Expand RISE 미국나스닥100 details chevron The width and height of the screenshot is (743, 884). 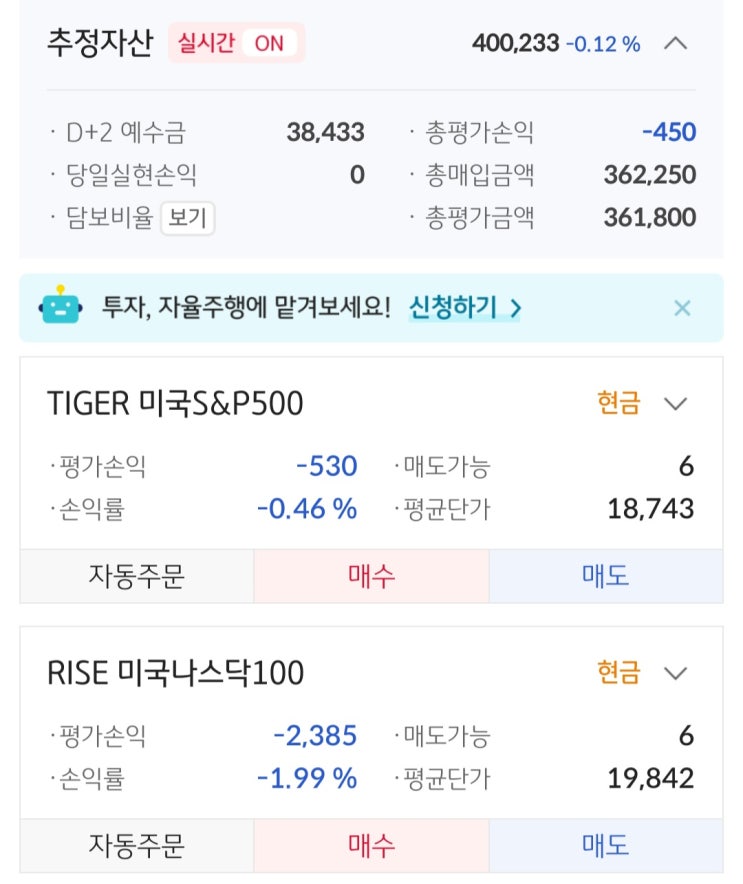point(676,673)
